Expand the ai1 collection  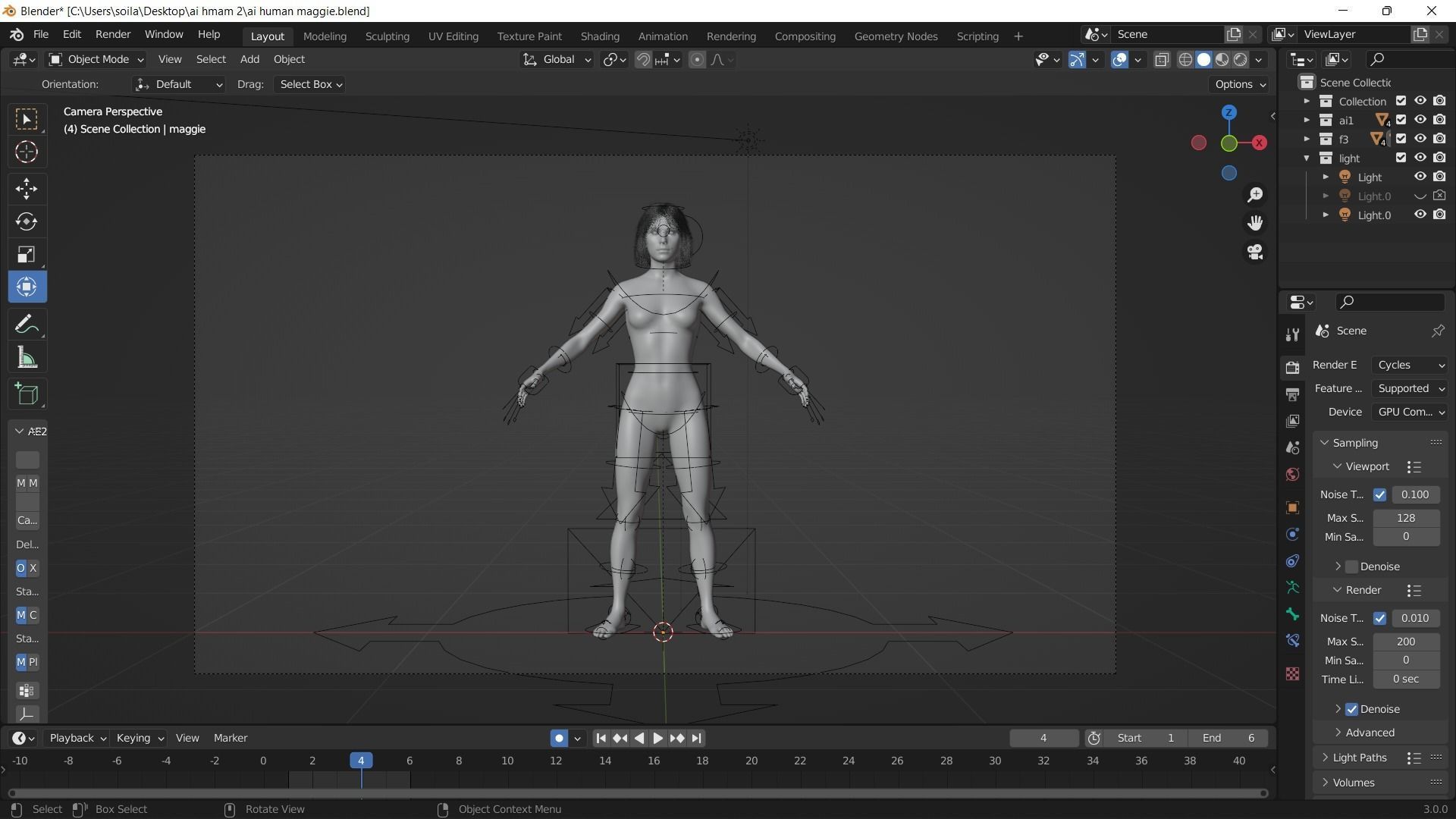1307,119
